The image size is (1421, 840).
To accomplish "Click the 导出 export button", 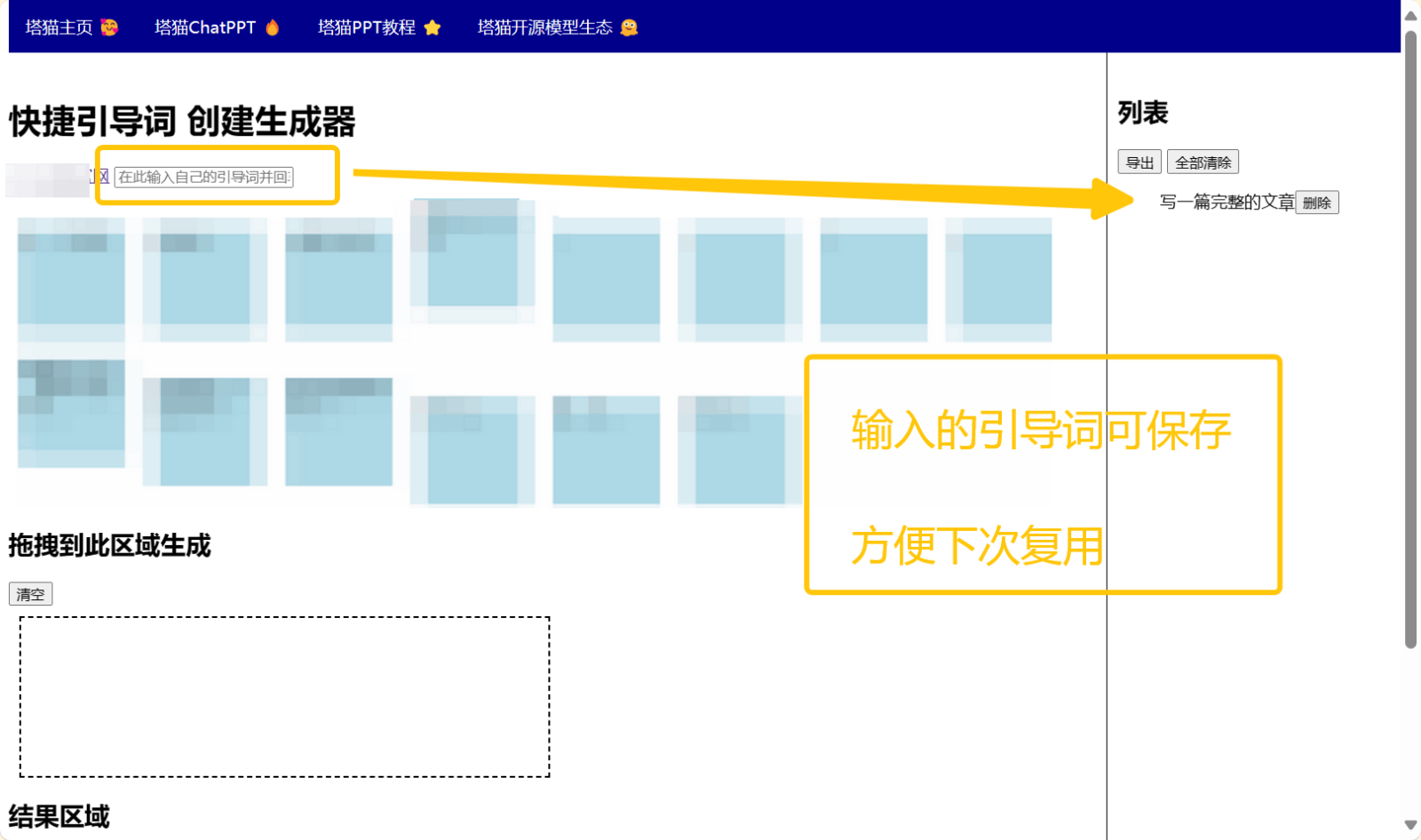I will coord(1139,162).
